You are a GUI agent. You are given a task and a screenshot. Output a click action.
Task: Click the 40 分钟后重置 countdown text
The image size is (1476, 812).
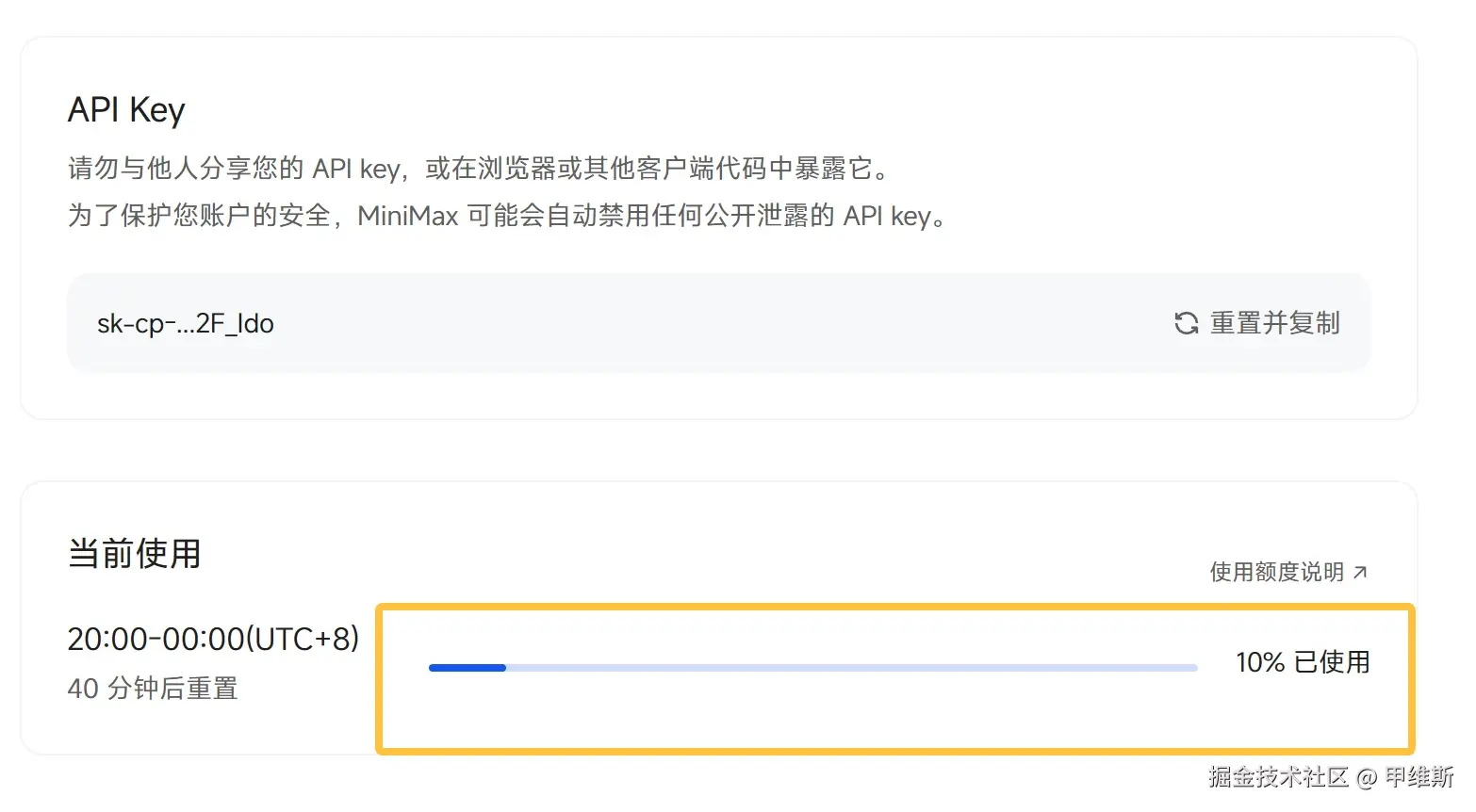(153, 689)
